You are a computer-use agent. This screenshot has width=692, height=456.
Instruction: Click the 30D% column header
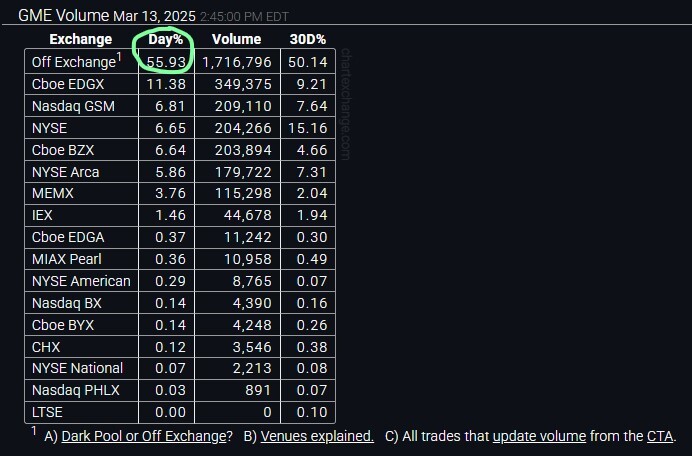(x=308, y=40)
